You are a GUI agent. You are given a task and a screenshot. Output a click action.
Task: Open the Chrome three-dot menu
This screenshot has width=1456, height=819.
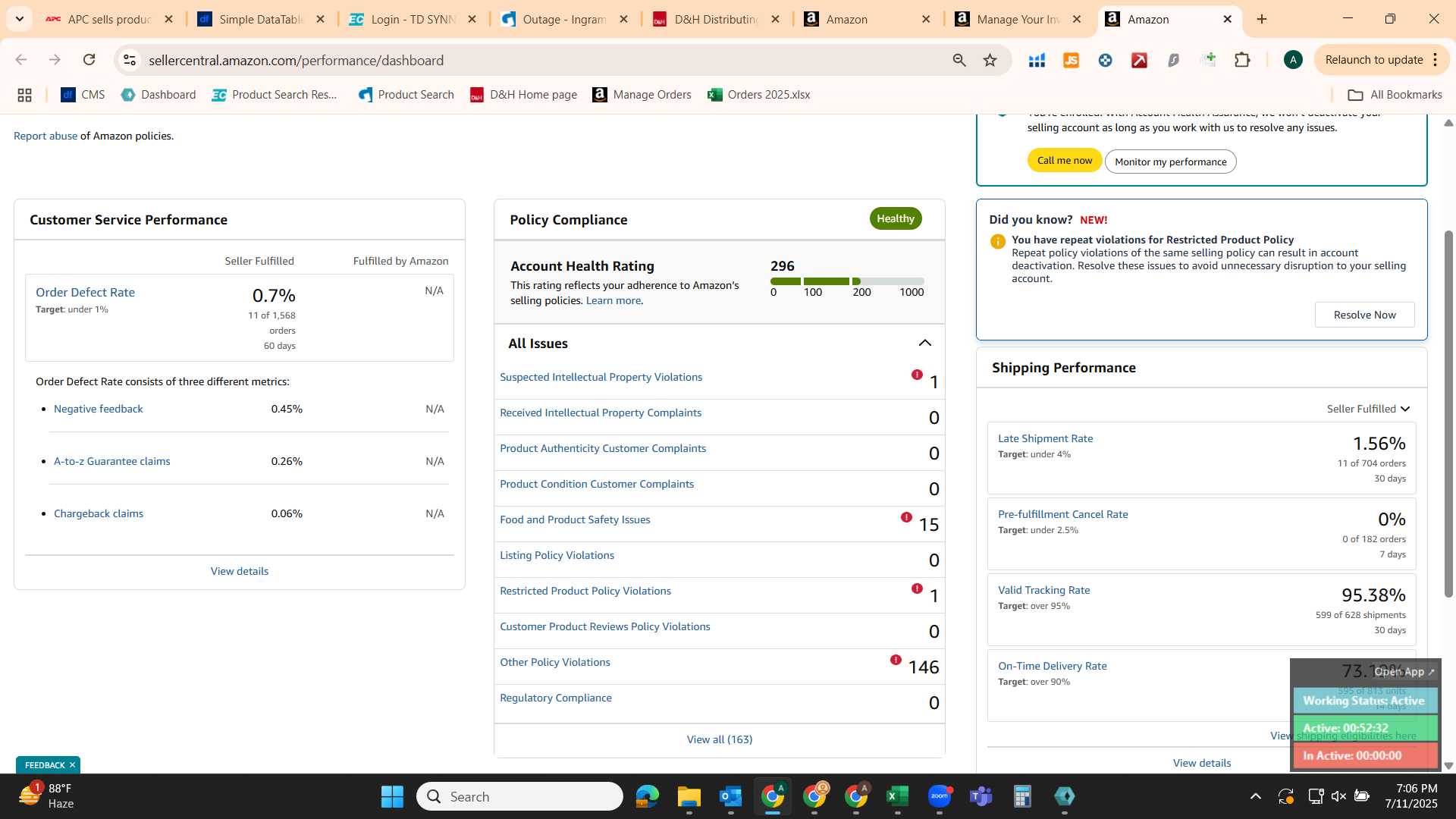point(1435,60)
